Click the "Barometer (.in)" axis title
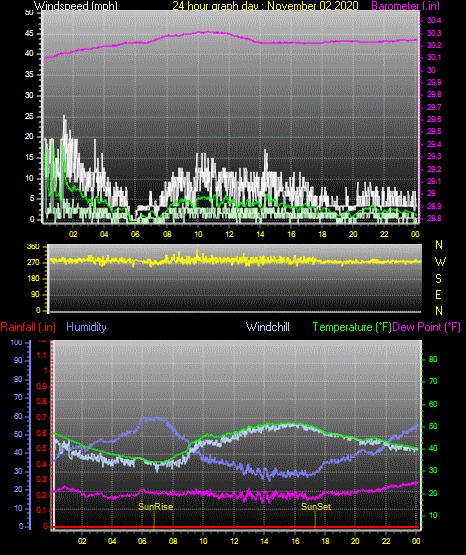The width and height of the screenshot is (466, 555). [x=405, y=6]
